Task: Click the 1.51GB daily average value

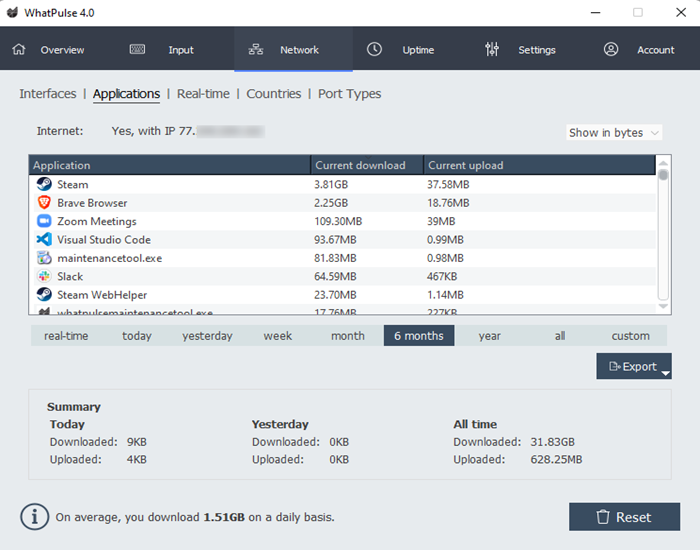Action: tap(224, 517)
